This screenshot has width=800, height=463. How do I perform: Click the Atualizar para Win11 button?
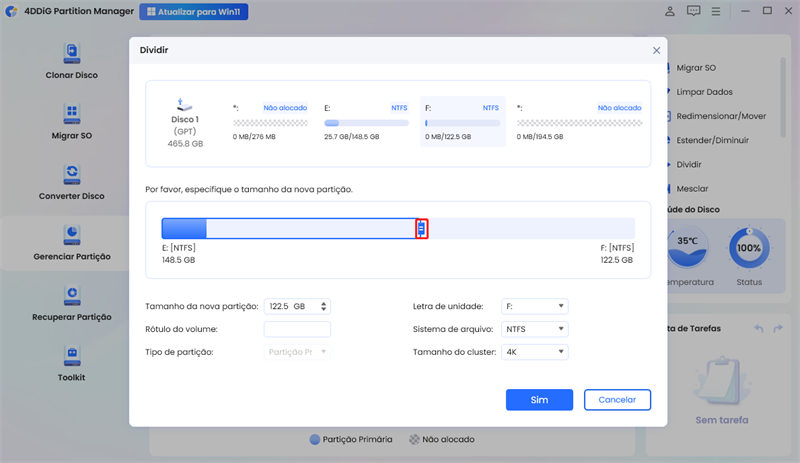tap(194, 12)
